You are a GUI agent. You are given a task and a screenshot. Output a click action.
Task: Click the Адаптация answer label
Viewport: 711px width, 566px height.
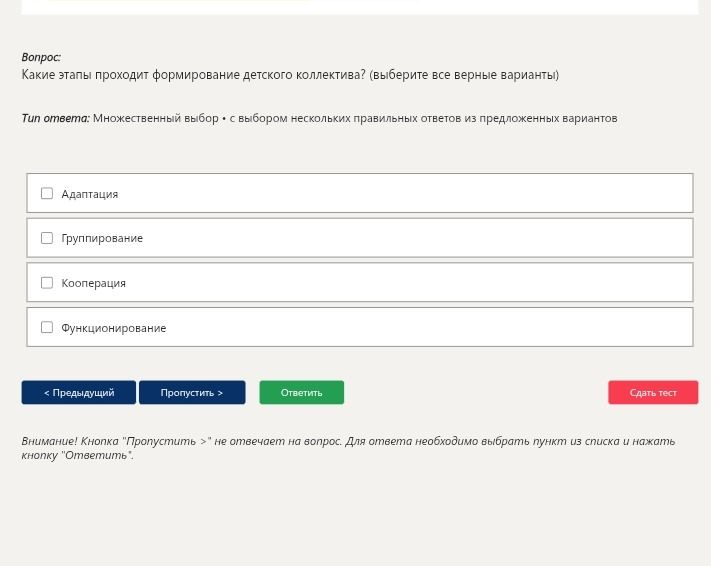90,194
